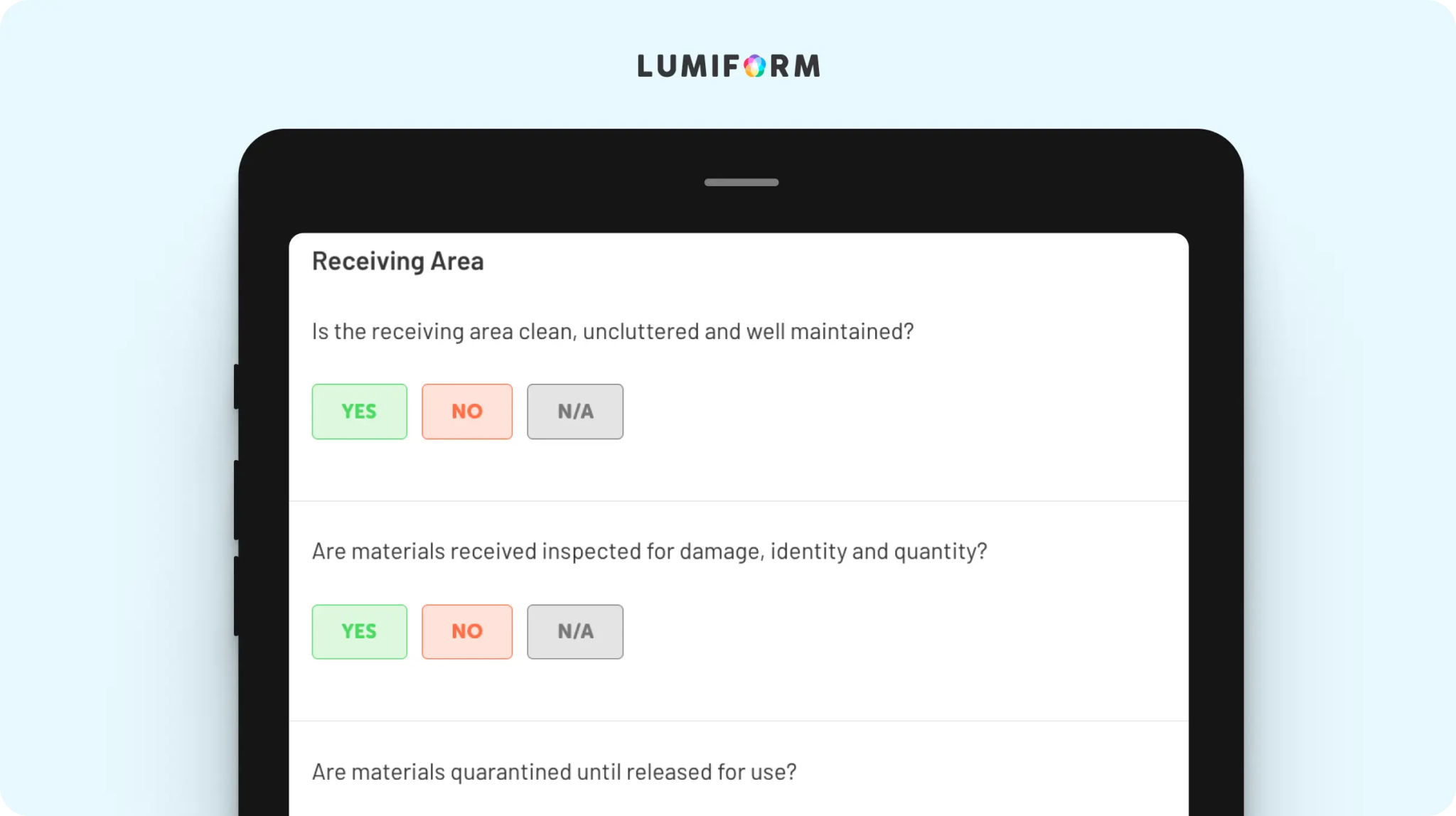The width and height of the screenshot is (1456, 816).
Task: Select NO for receiving area clean question
Action: (x=467, y=412)
